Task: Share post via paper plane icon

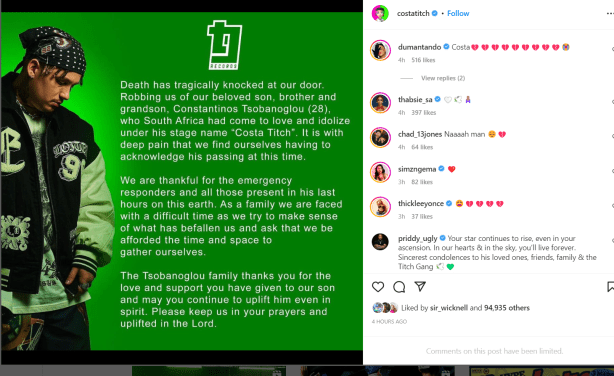Action: click(420, 286)
